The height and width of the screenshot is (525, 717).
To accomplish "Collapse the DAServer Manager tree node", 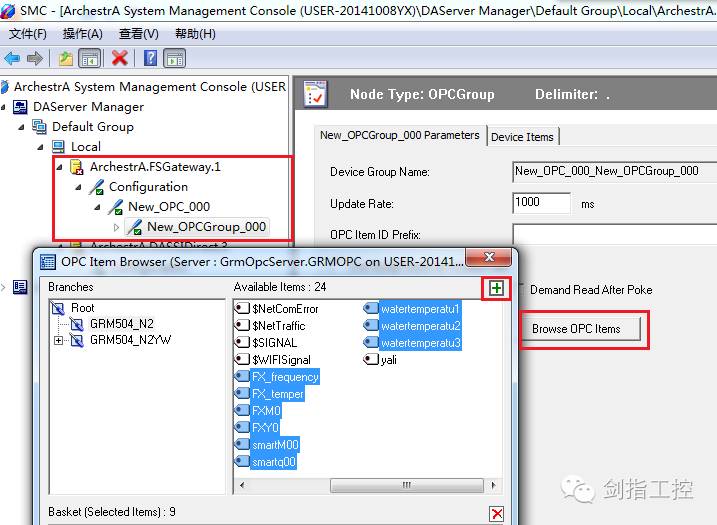I will [4, 107].
